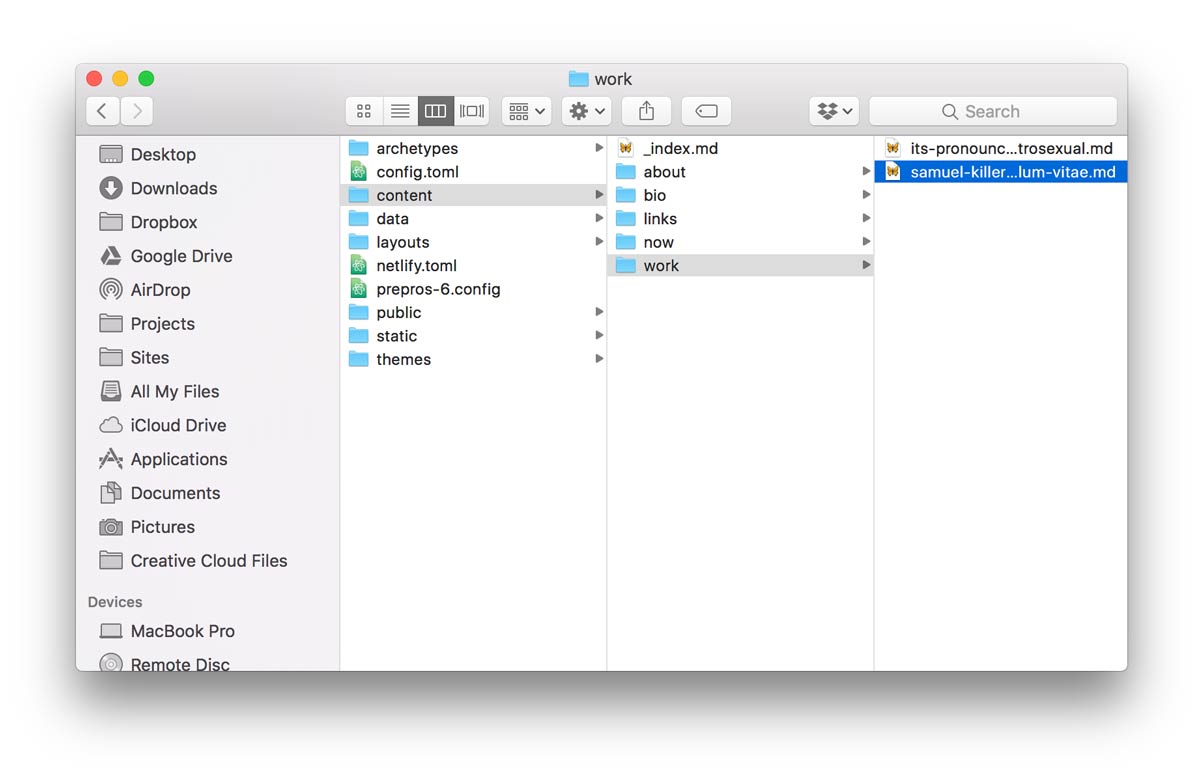Click in the Search field
The width and height of the screenshot is (1200, 780).
click(x=993, y=111)
